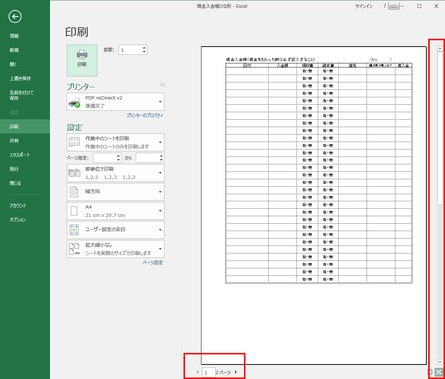Open the 拡大縮小なし scaling dropdown
Viewport: 445px width, 379px height.
(x=115, y=249)
